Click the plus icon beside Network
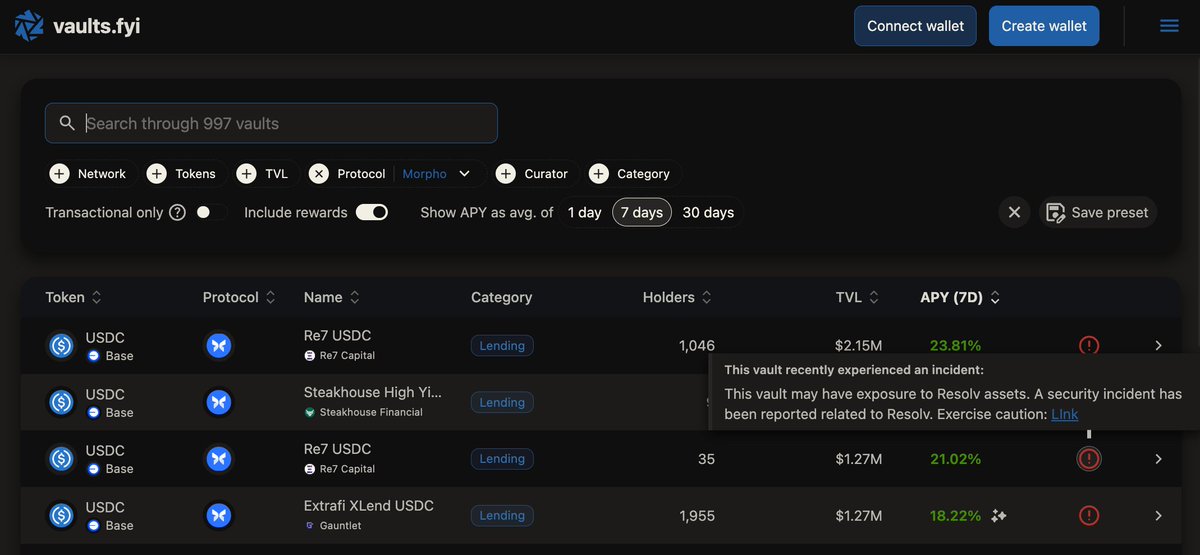This screenshot has width=1200, height=555. point(60,174)
